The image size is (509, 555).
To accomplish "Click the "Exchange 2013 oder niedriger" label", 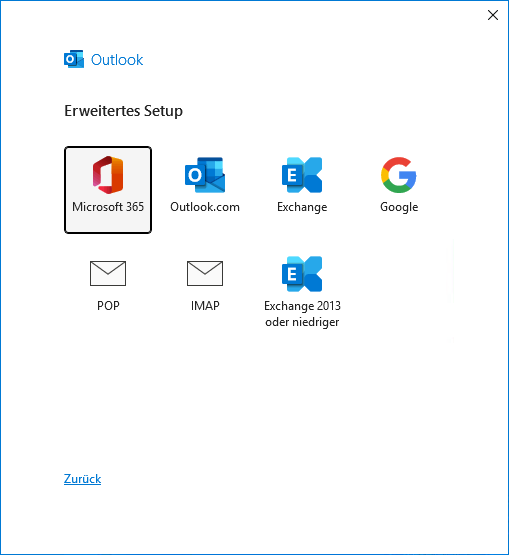I will click(x=302, y=314).
